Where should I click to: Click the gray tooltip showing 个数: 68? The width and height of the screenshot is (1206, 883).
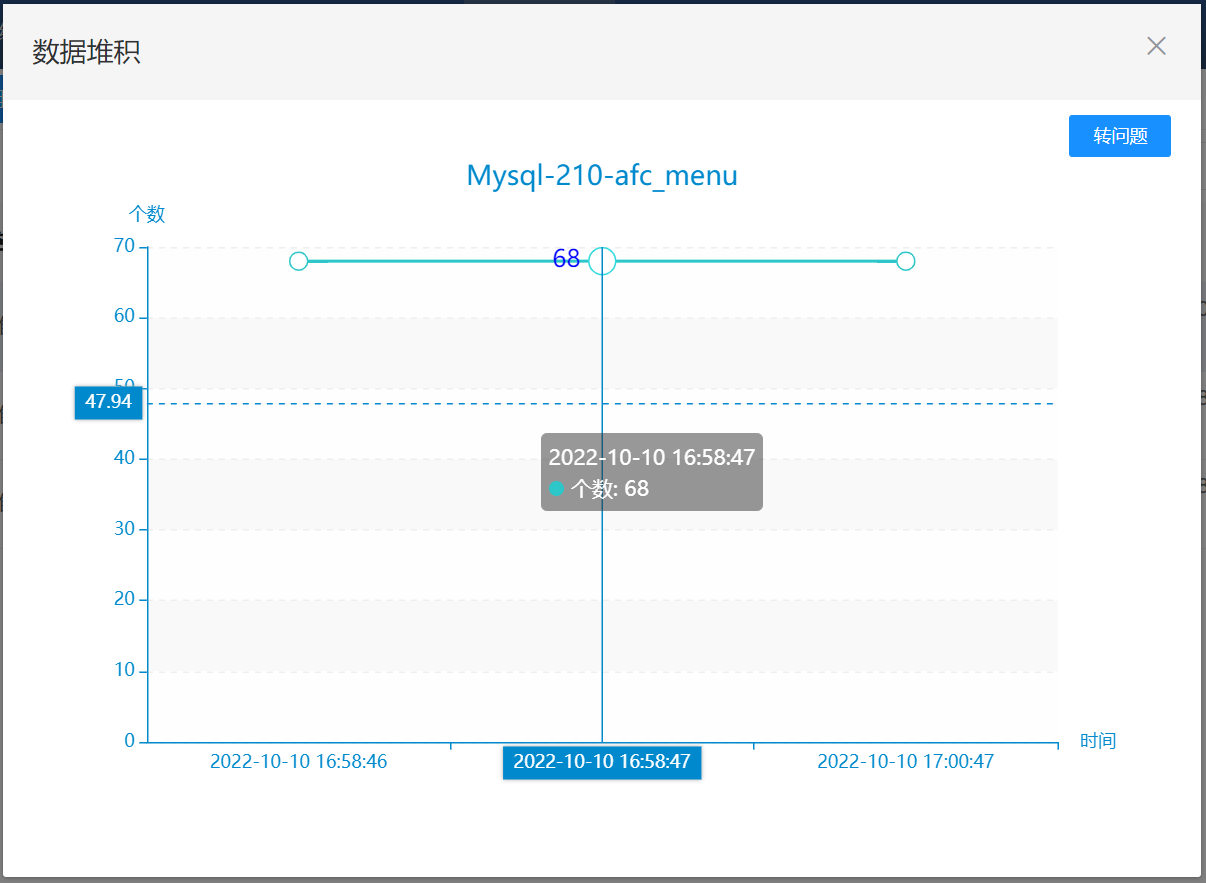click(651, 472)
